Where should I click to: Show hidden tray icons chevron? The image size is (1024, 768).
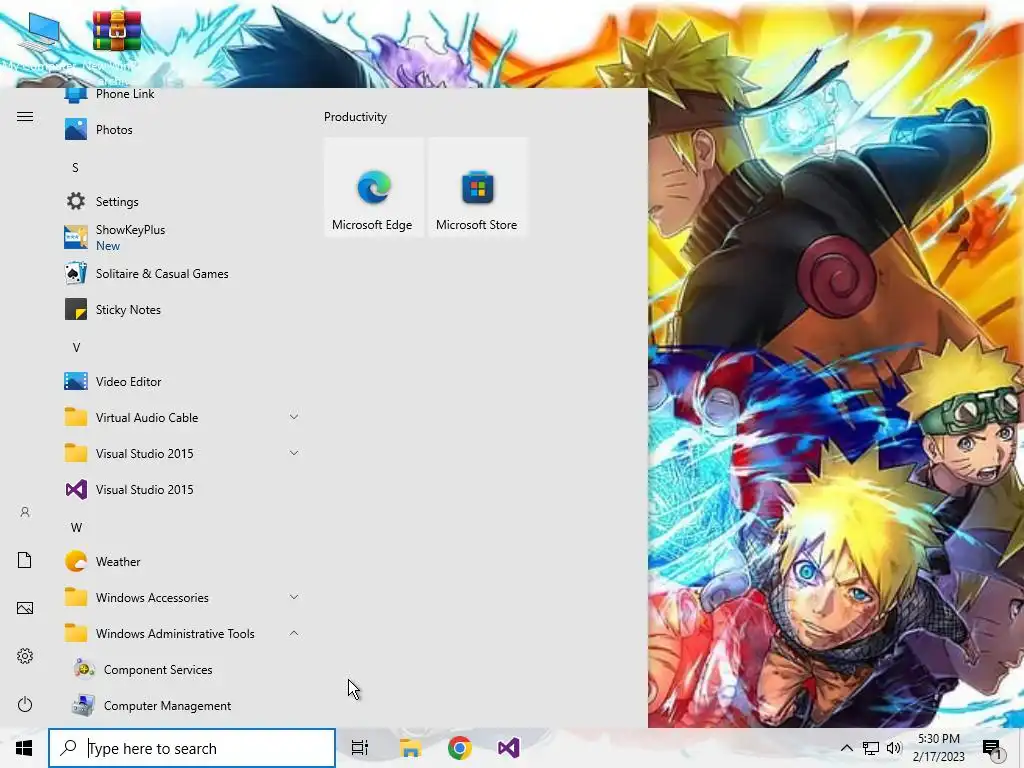(846, 748)
